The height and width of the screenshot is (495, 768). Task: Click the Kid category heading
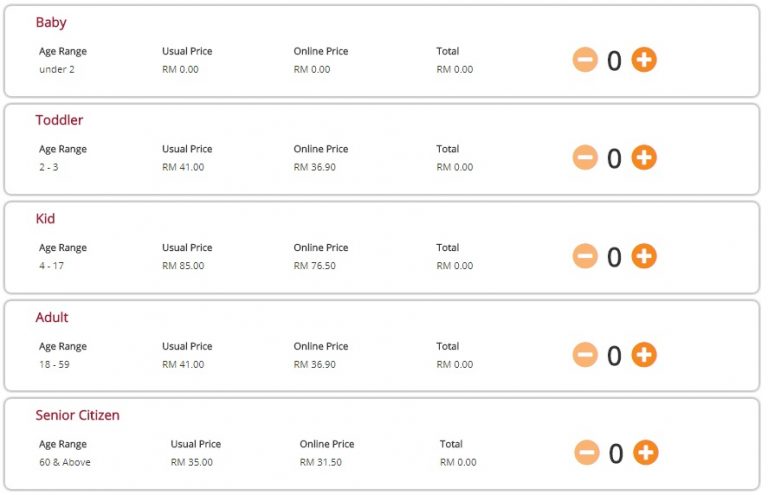tap(46, 218)
